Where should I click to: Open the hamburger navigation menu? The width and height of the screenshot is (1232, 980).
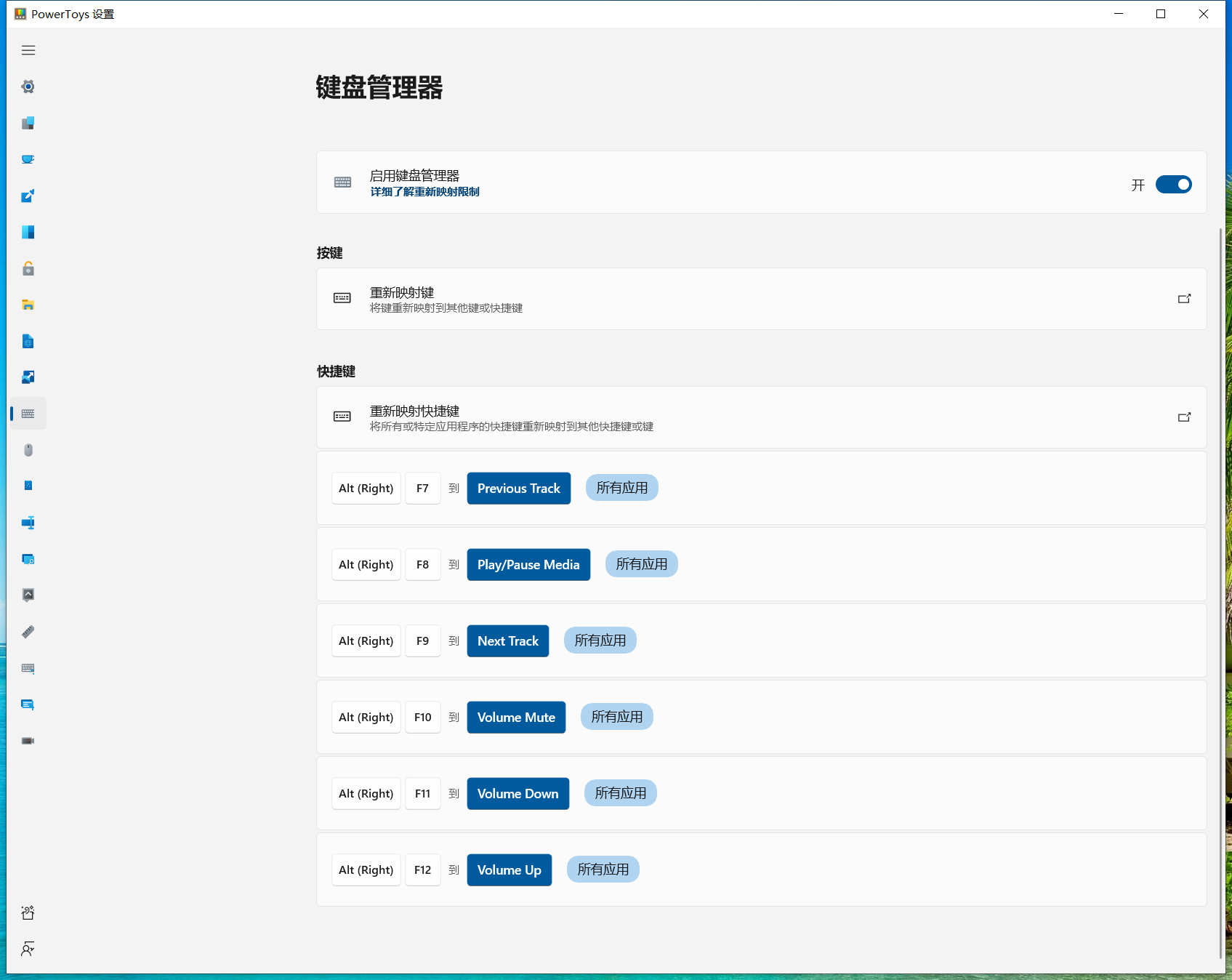[x=28, y=50]
